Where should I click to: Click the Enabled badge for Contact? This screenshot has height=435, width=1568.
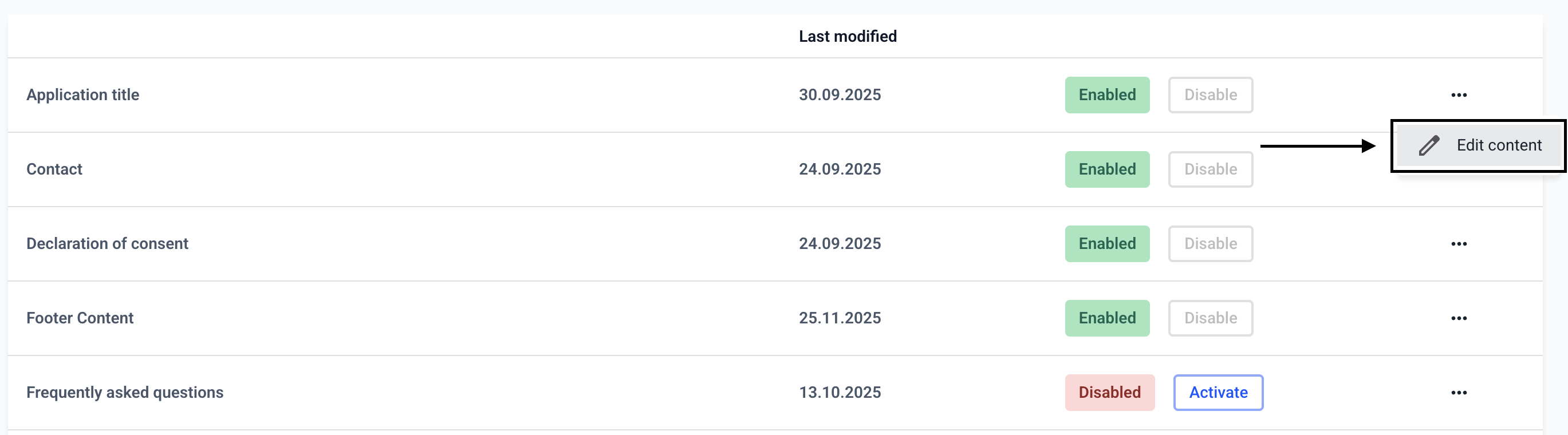coord(1106,169)
